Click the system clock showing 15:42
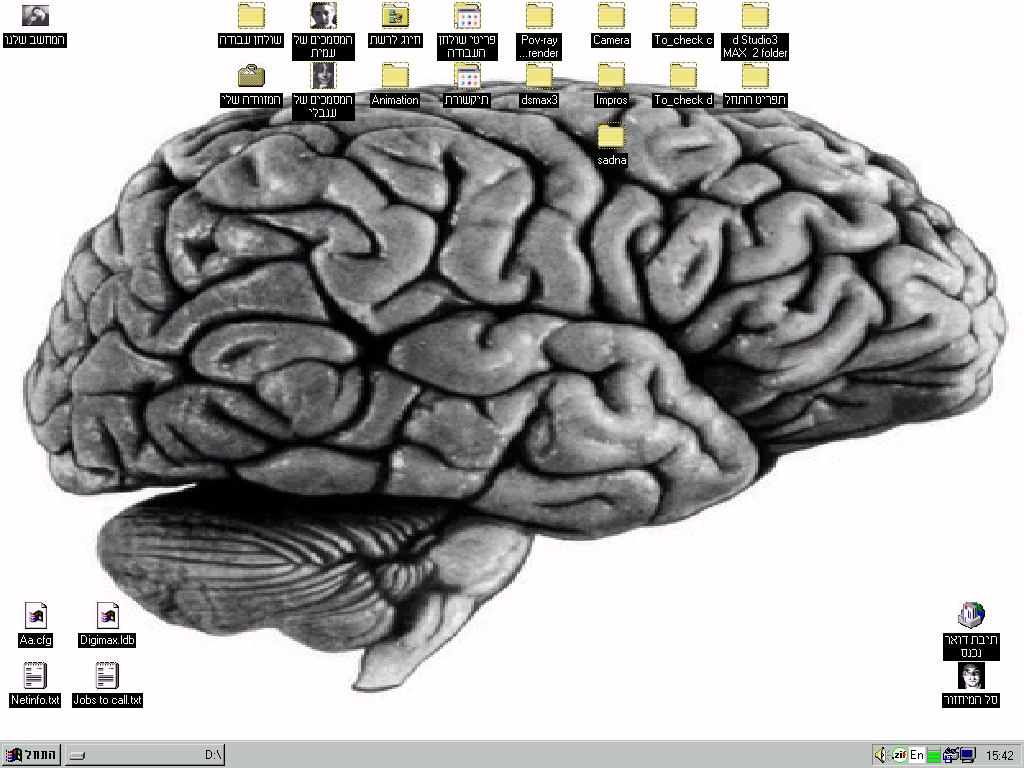This screenshot has height=768, width=1024. click(999, 755)
